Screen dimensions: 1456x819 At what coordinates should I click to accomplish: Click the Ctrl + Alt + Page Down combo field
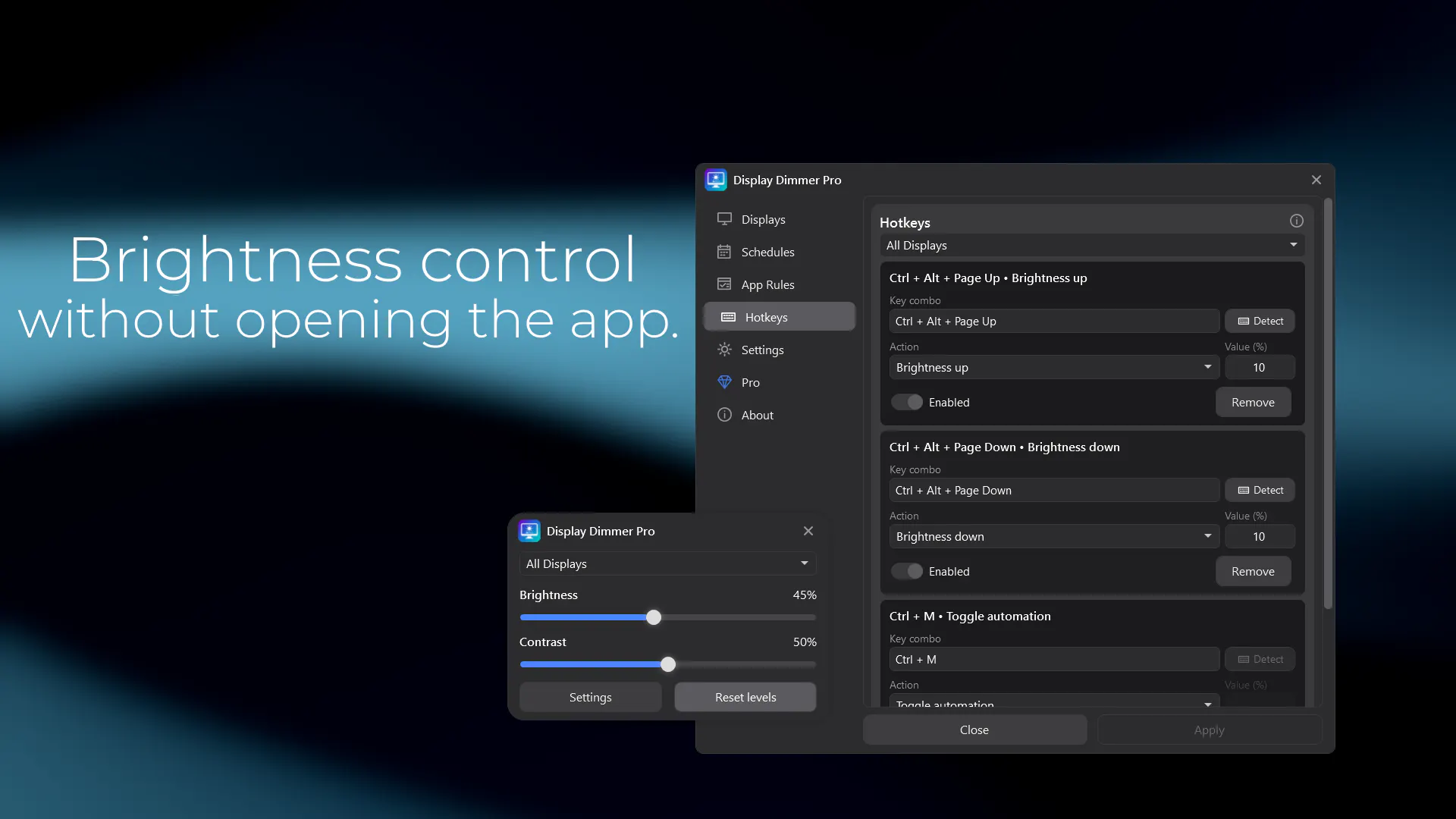[x=1054, y=490]
